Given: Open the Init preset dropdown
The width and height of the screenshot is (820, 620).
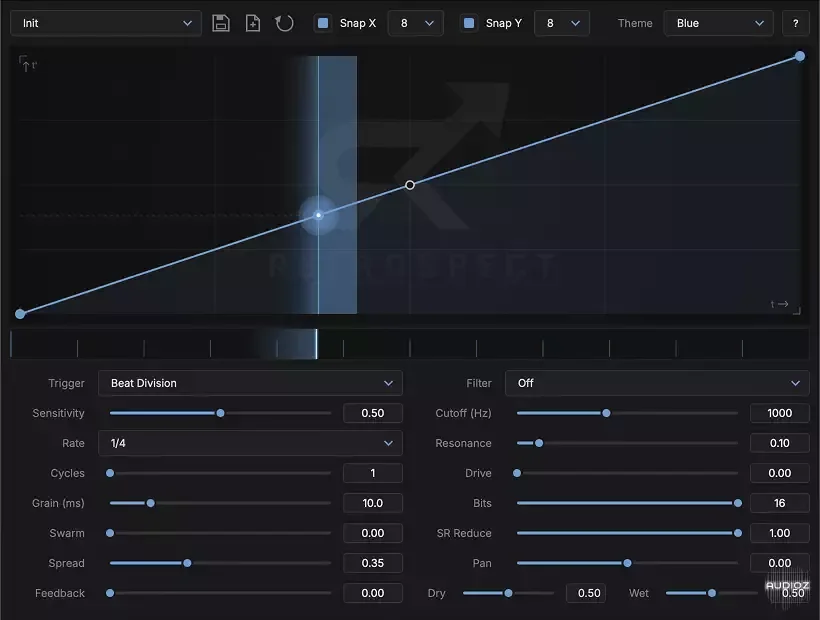Looking at the screenshot, I should 106,23.
